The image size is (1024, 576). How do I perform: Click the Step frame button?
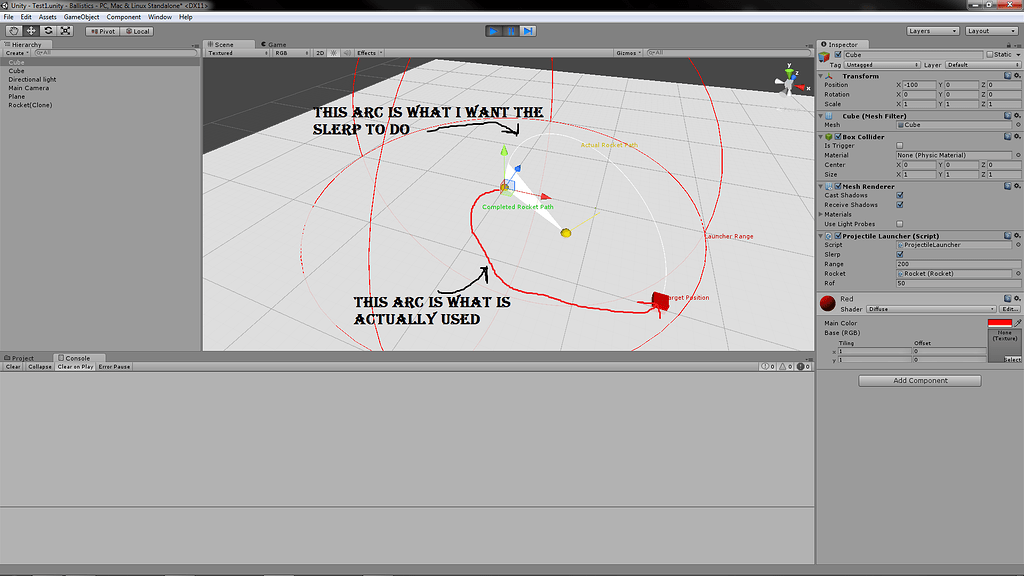click(x=528, y=31)
